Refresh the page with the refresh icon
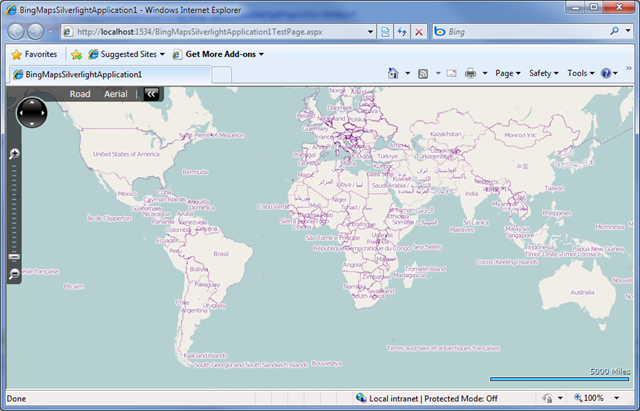The image size is (640, 411). [x=402, y=31]
